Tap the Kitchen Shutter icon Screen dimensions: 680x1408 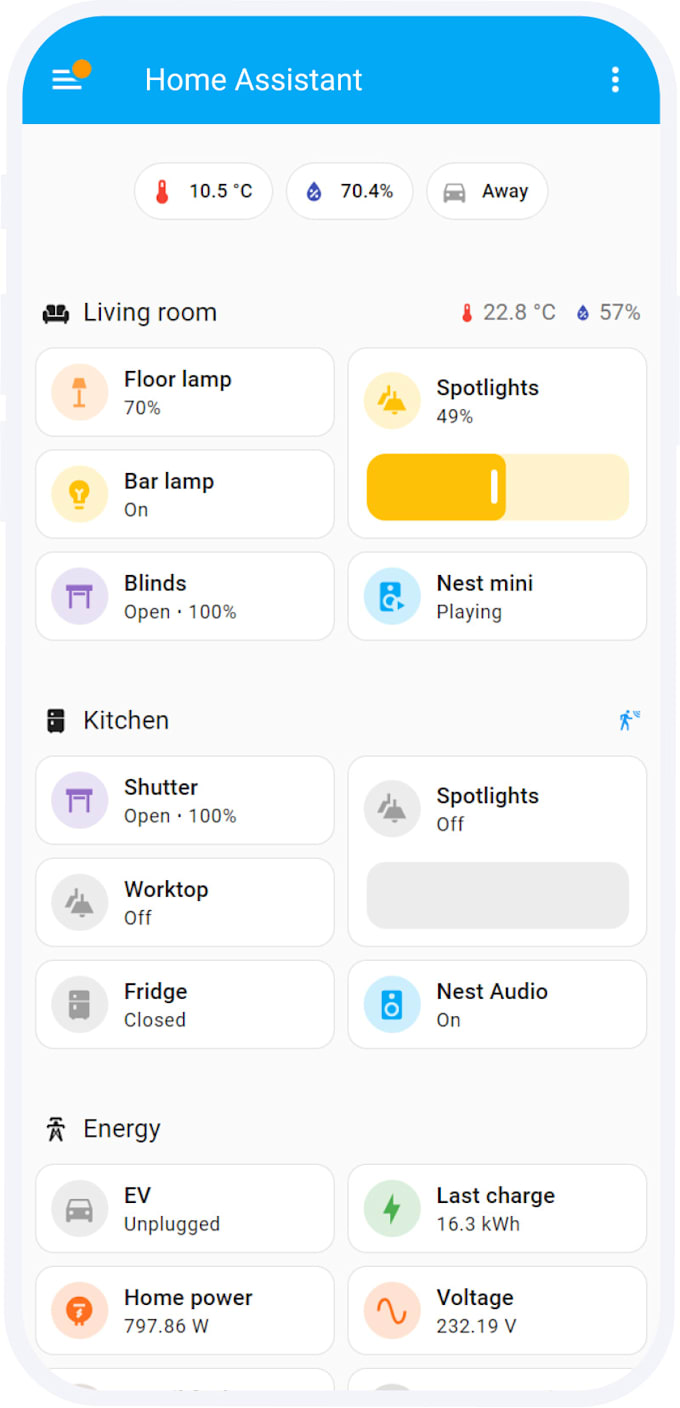click(x=80, y=800)
